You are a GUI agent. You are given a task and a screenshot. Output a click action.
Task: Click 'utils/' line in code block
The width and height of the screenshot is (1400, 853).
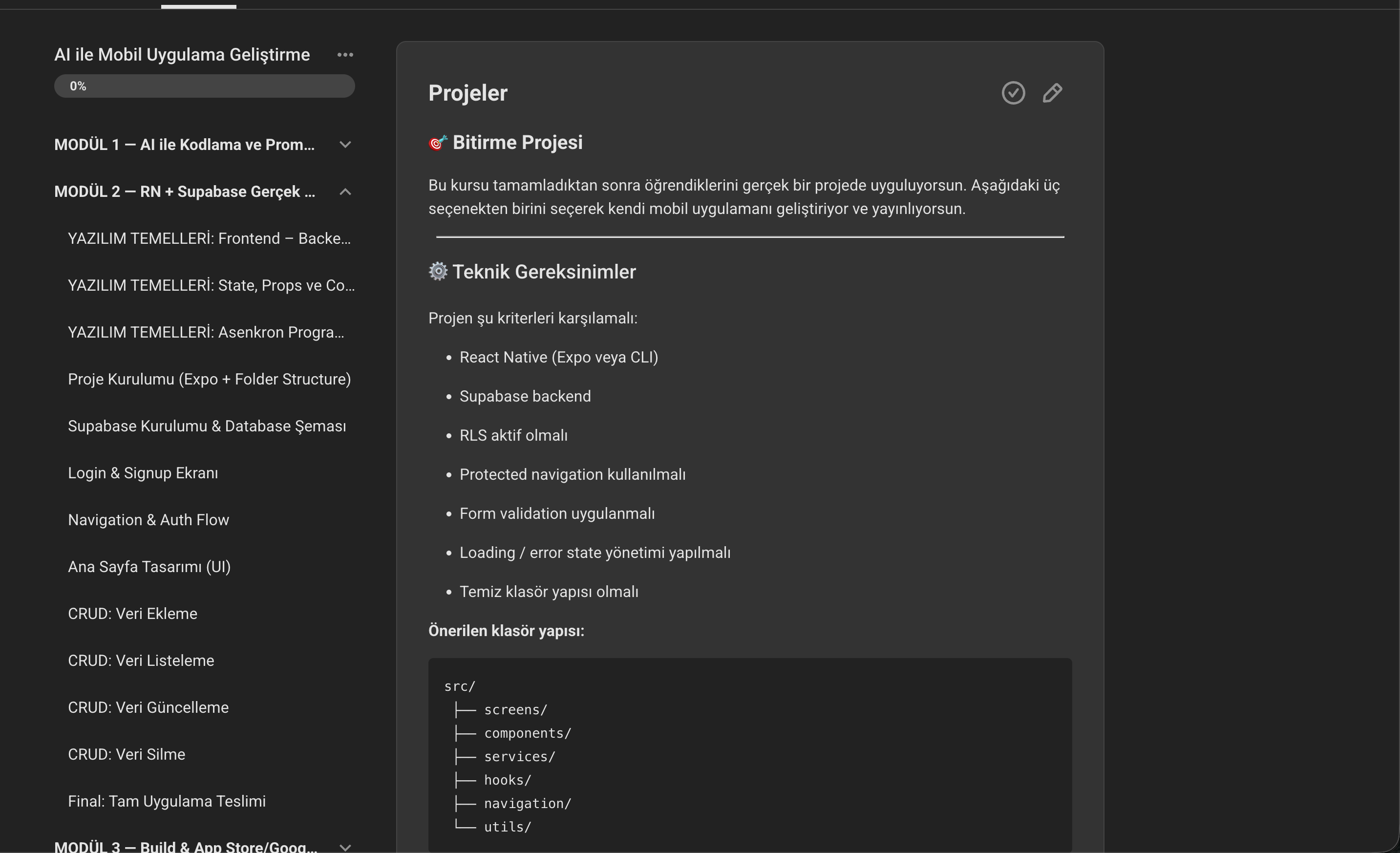click(x=508, y=827)
